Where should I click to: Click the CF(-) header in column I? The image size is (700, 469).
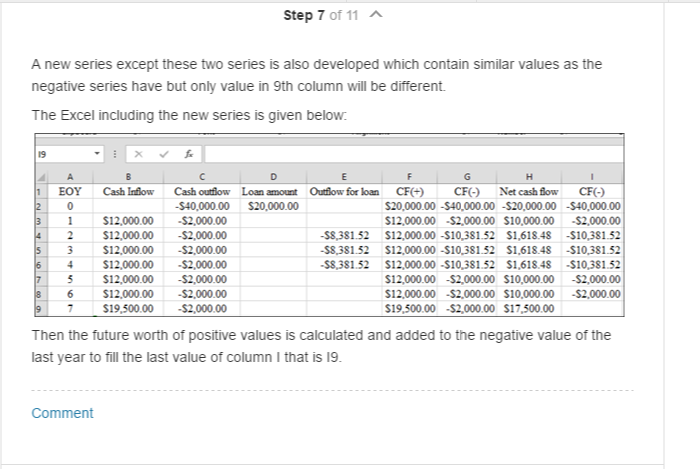pyautogui.click(x=592, y=192)
